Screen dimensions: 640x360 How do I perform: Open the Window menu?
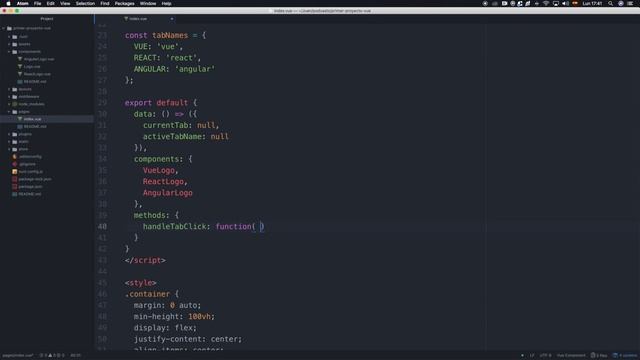pyautogui.click(x=148, y=3)
